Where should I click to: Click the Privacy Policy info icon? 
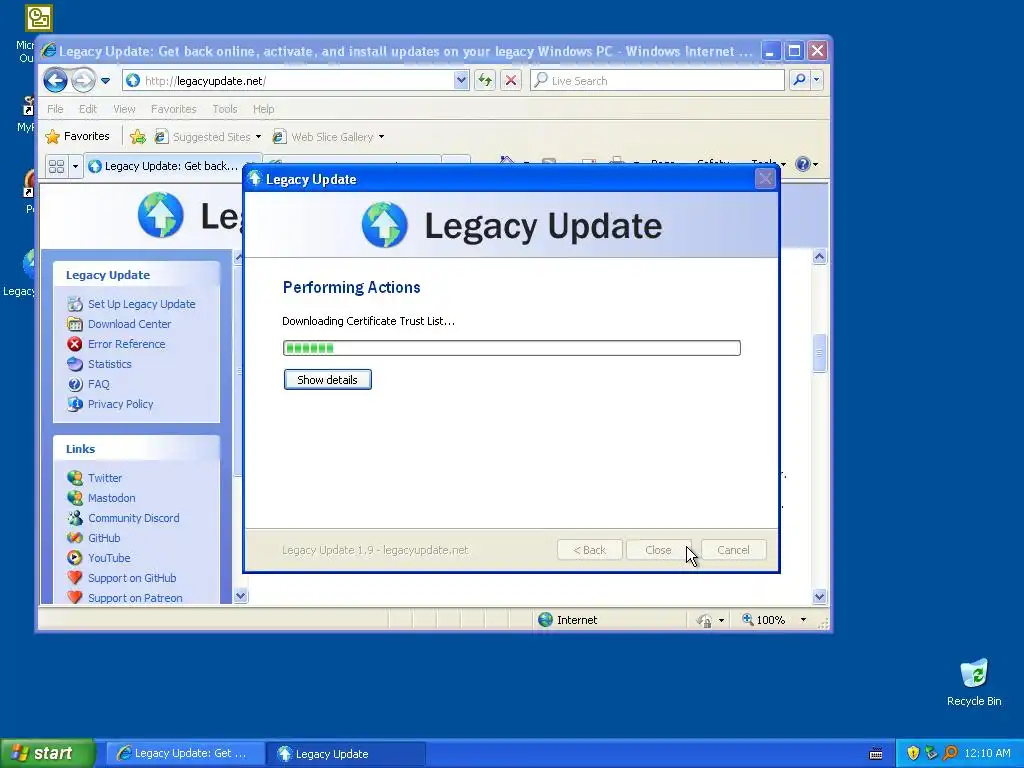pyautogui.click(x=75, y=404)
